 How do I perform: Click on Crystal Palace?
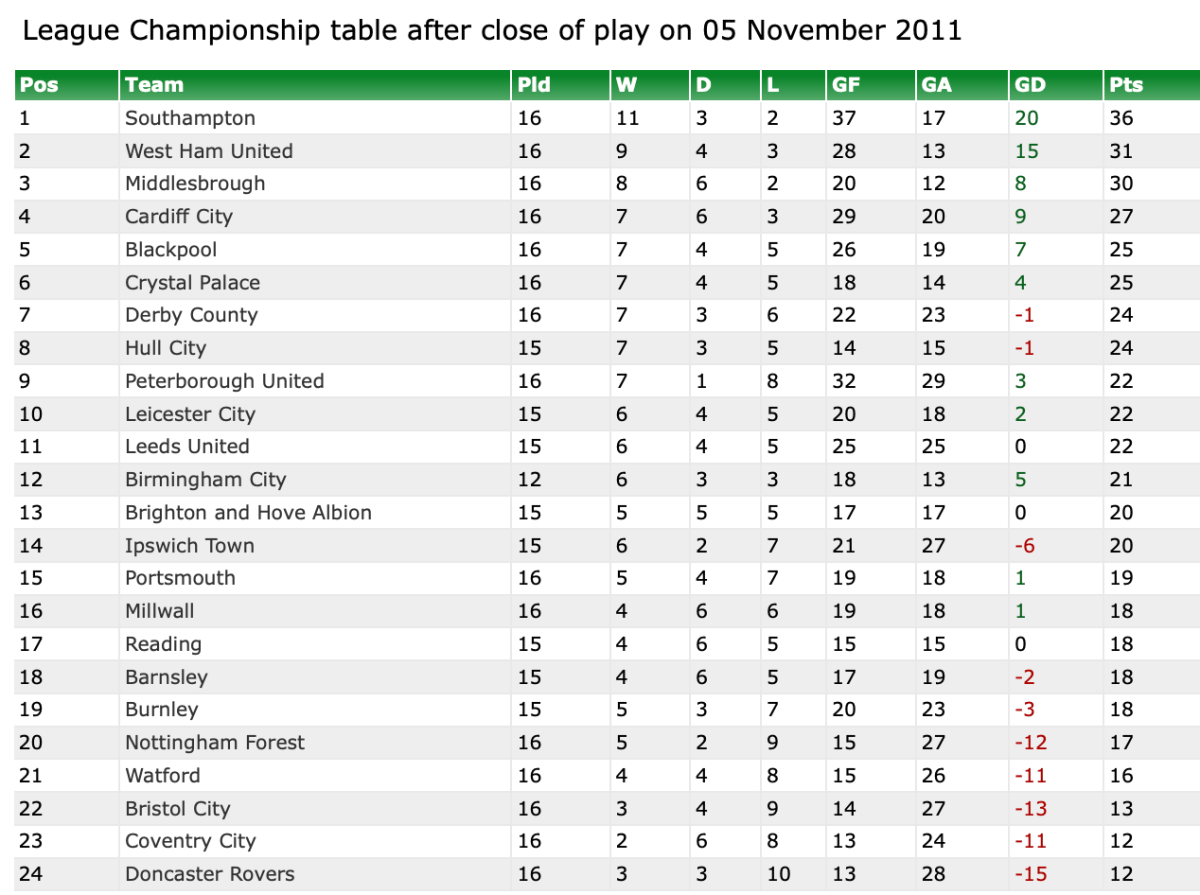point(191,283)
